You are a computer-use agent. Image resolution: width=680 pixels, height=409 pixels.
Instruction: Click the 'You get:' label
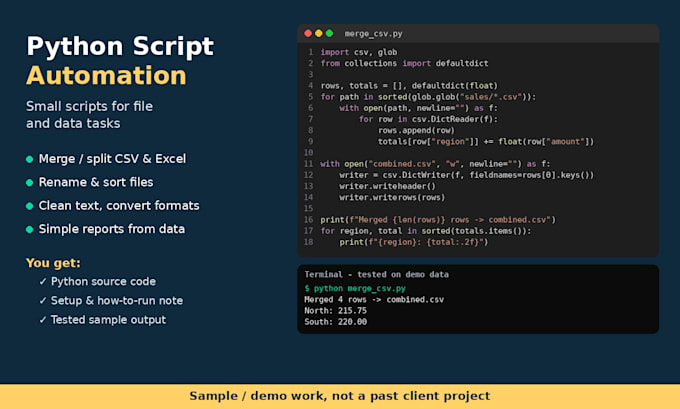pyautogui.click(x=53, y=263)
